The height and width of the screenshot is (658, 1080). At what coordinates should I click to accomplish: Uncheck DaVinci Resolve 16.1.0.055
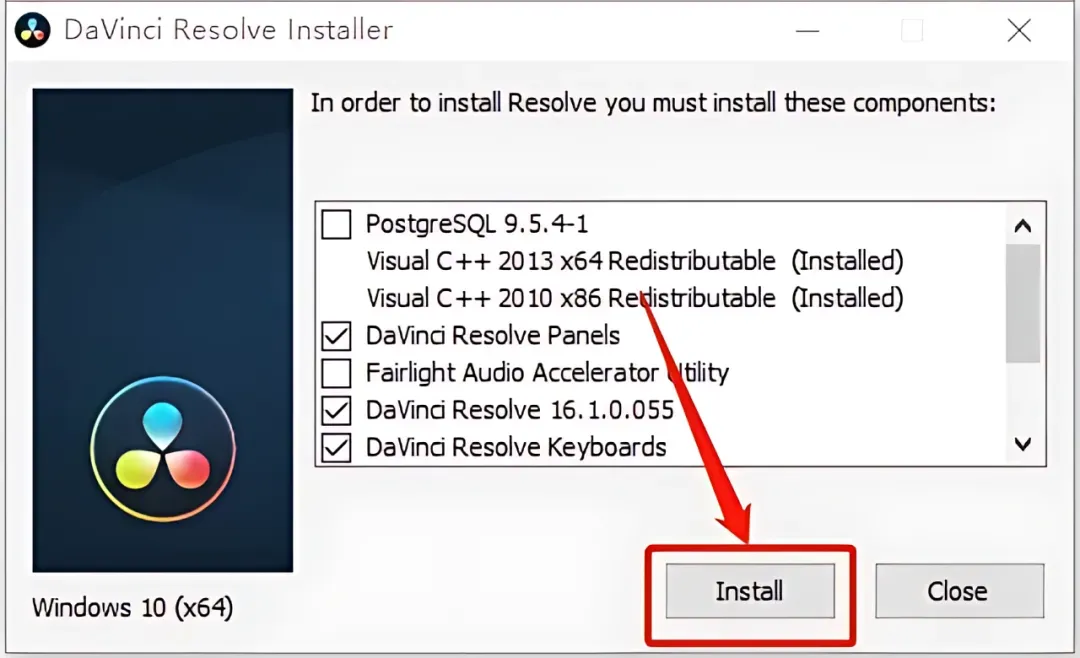pyautogui.click(x=336, y=410)
